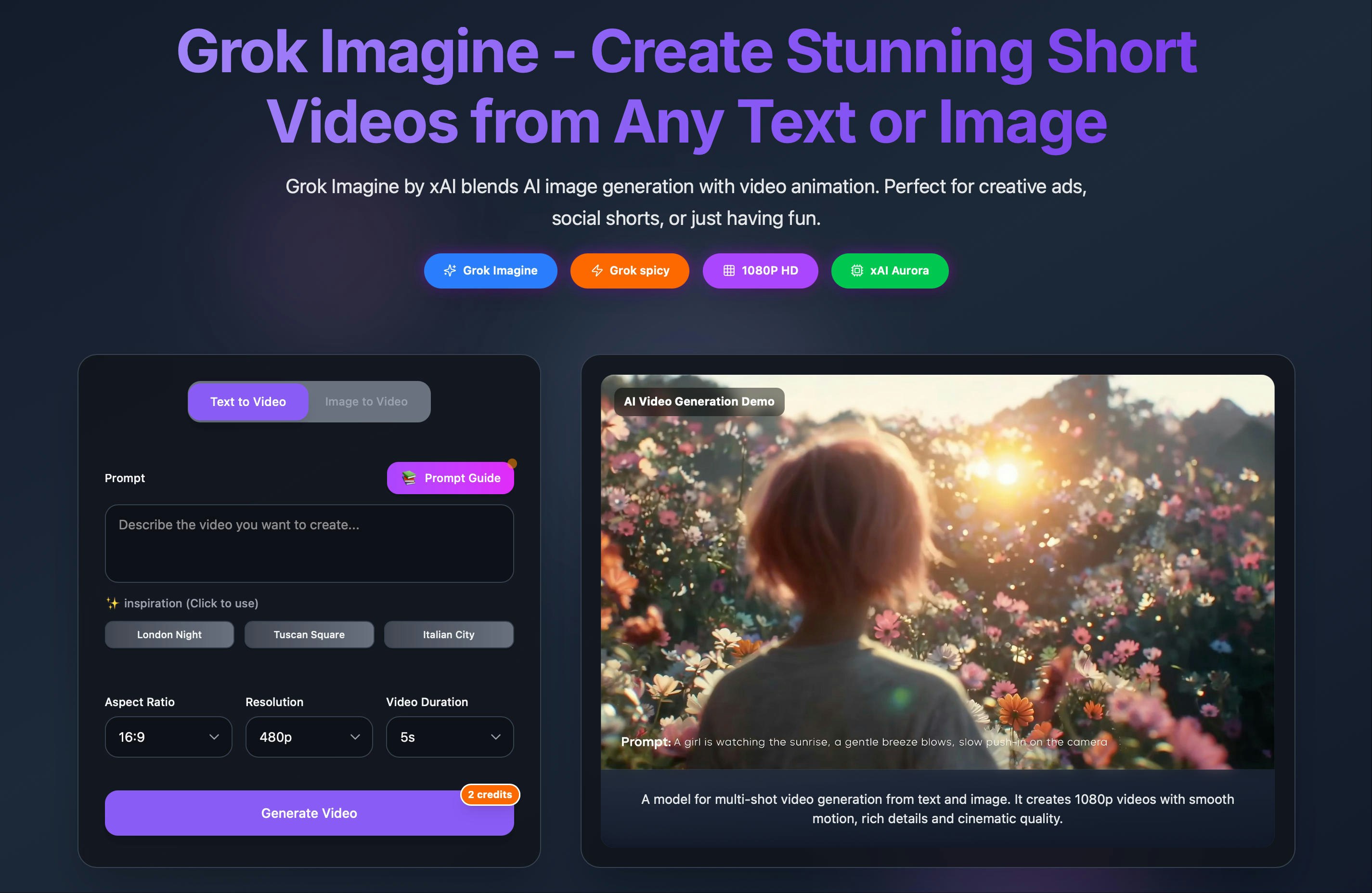The image size is (1372, 893).
Task: Click the orange notification dot on Prompt Guide
Action: (x=512, y=463)
